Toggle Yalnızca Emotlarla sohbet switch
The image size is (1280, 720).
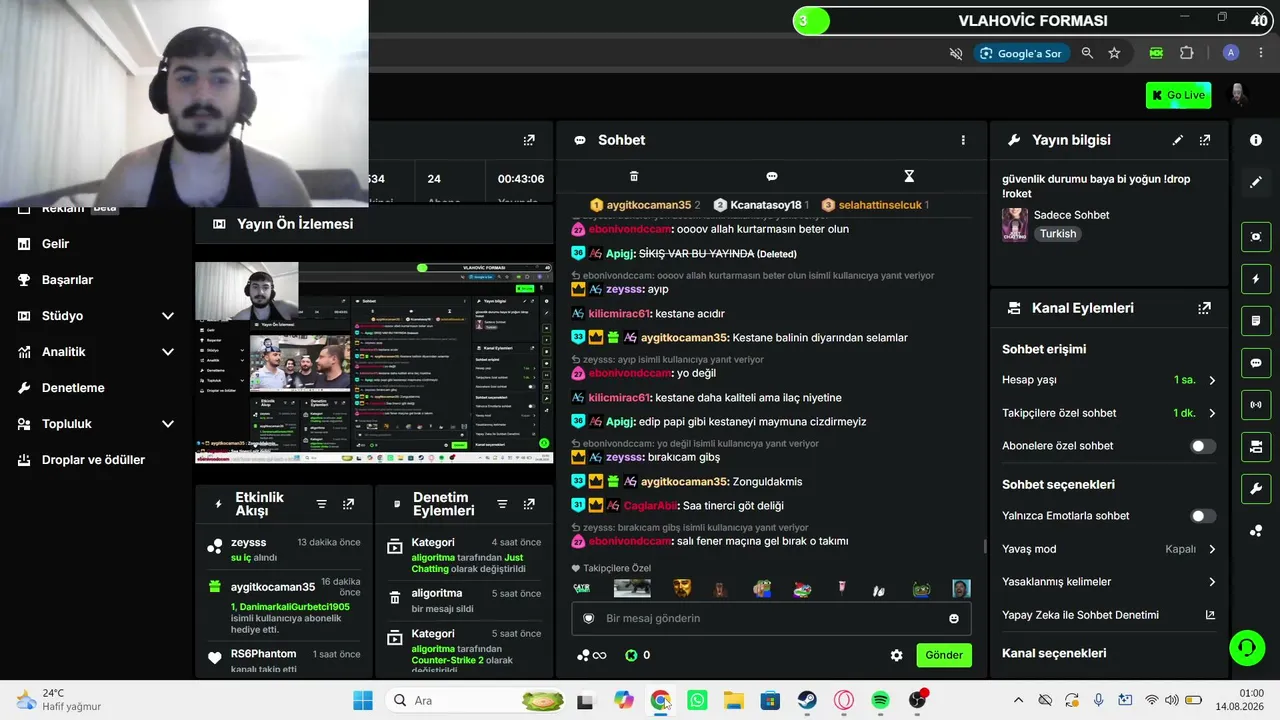[1204, 516]
